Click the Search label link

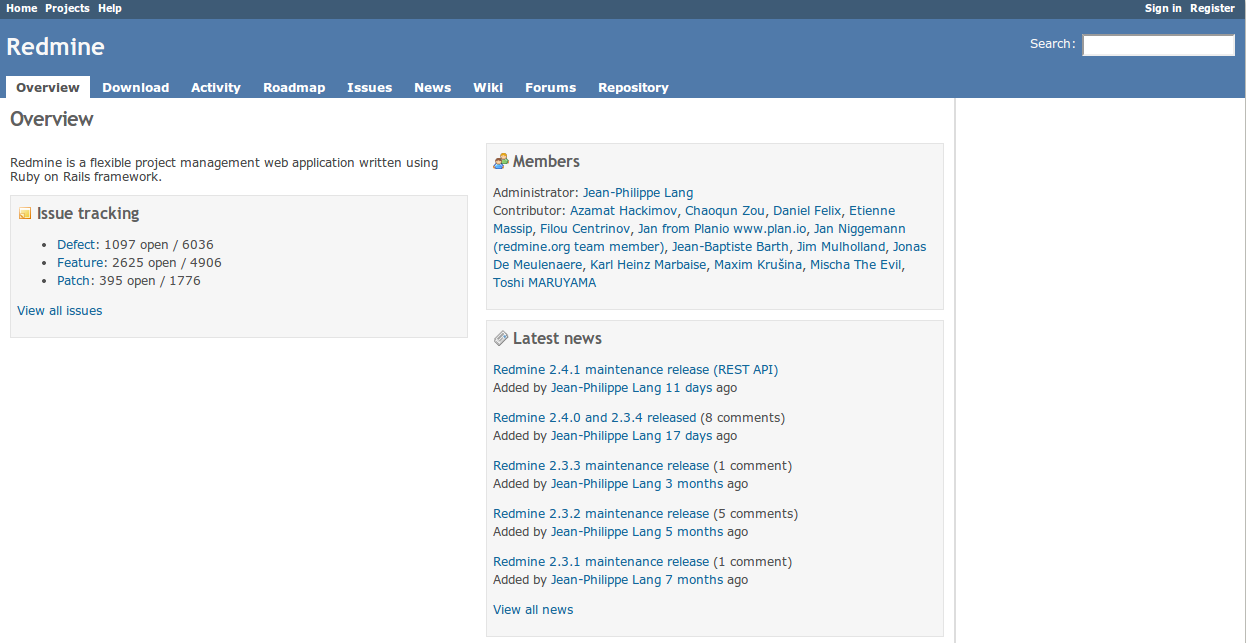pos(1050,44)
